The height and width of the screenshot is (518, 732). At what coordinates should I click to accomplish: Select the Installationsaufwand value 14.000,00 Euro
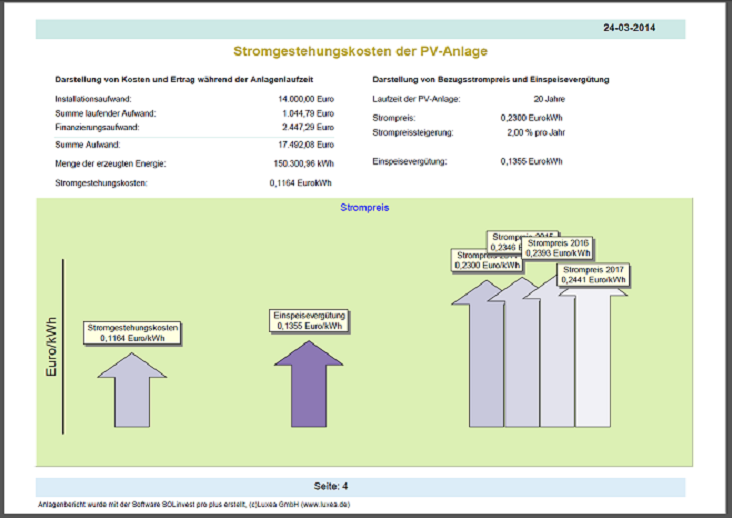(307, 99)
